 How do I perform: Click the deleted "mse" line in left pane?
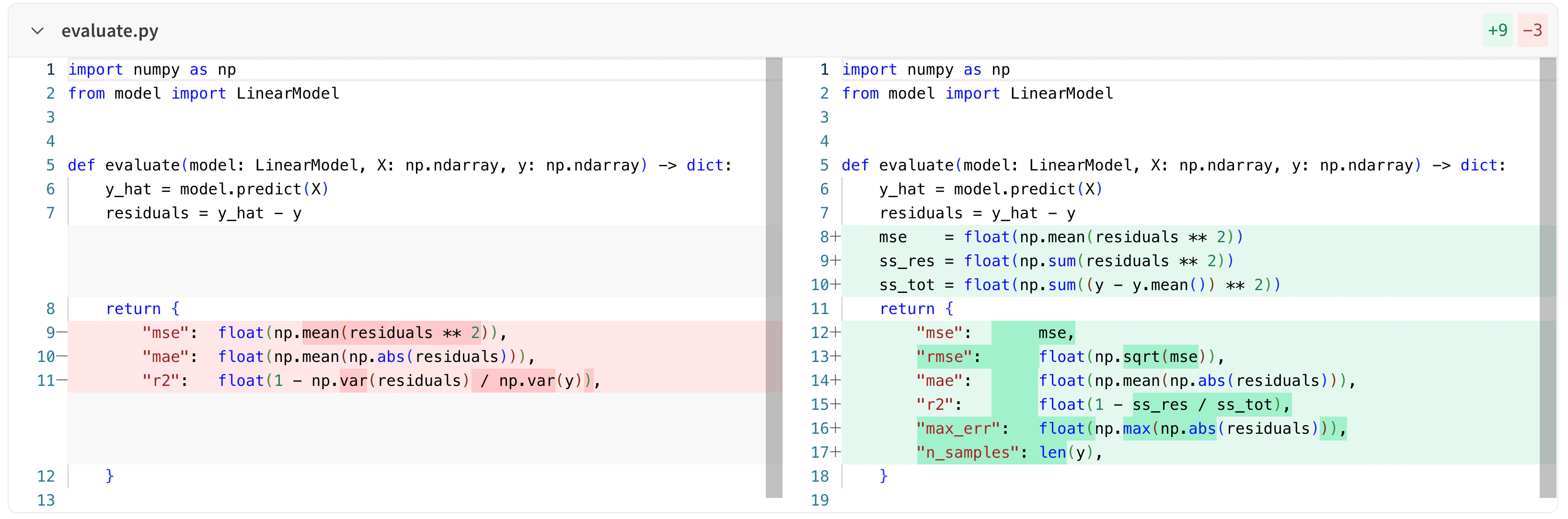pos(323,333)
